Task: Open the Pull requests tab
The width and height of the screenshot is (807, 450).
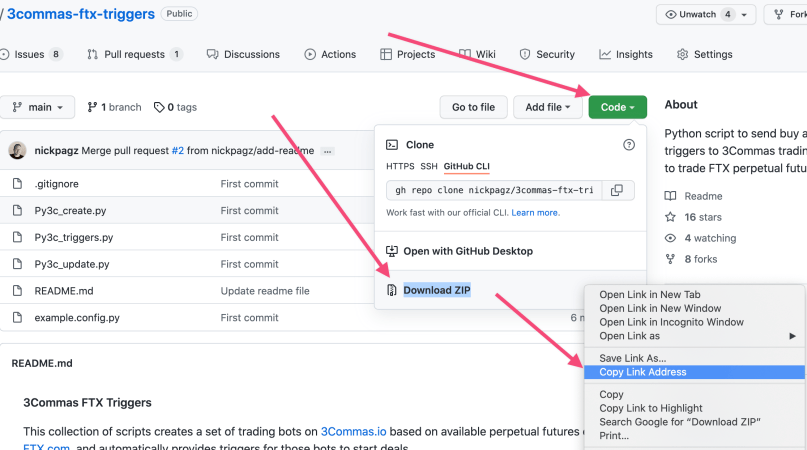Action: 134,54
